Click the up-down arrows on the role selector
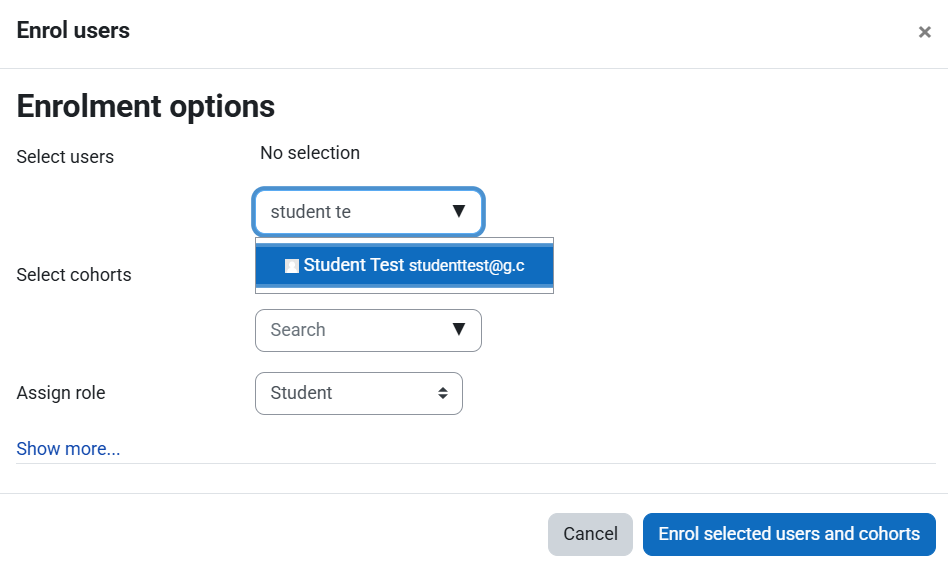948x564 pixels. point(443,393)
